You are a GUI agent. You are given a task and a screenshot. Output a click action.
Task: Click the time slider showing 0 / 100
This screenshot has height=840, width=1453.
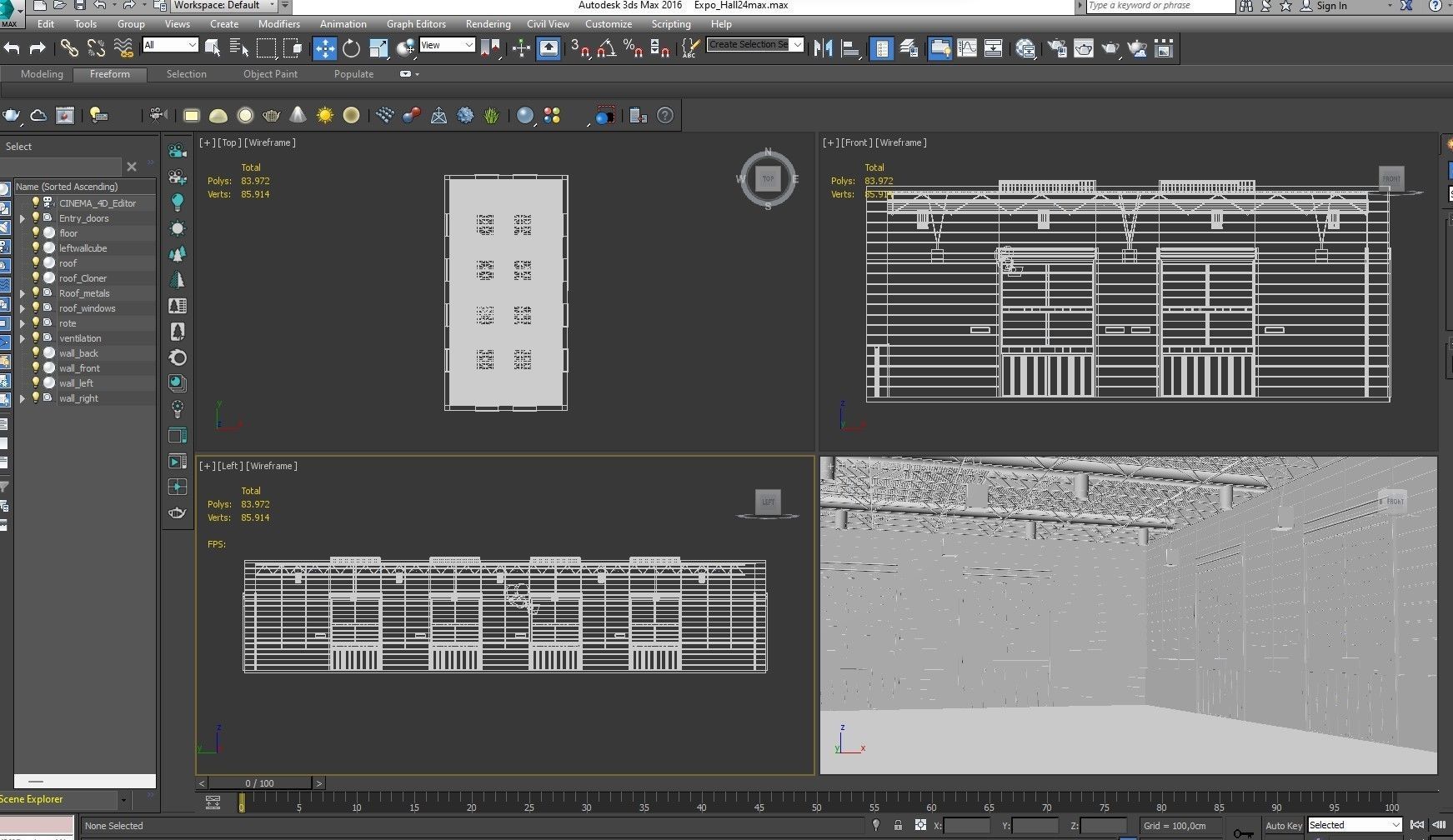pyautogui.click(x=259, y=783)
